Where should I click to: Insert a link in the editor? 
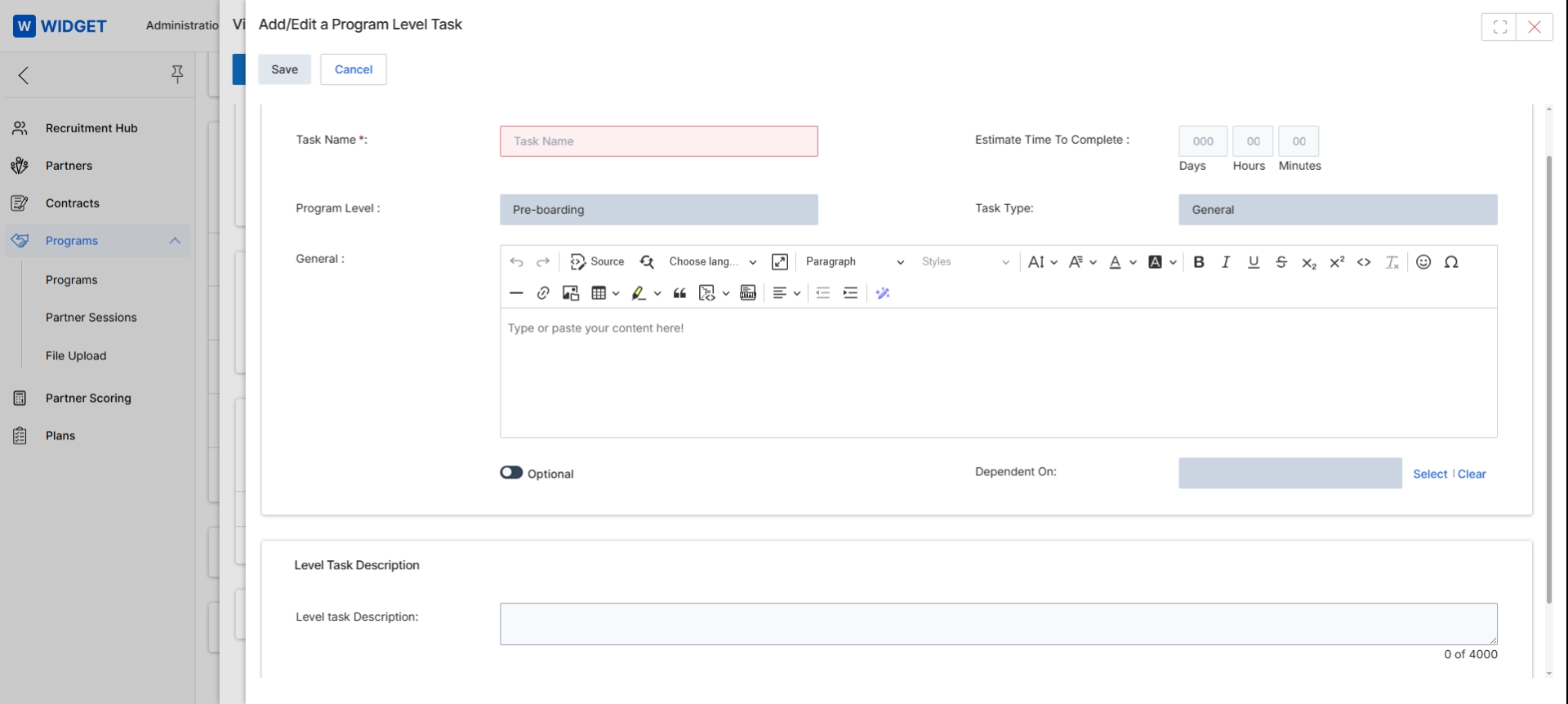coord(543,293)
